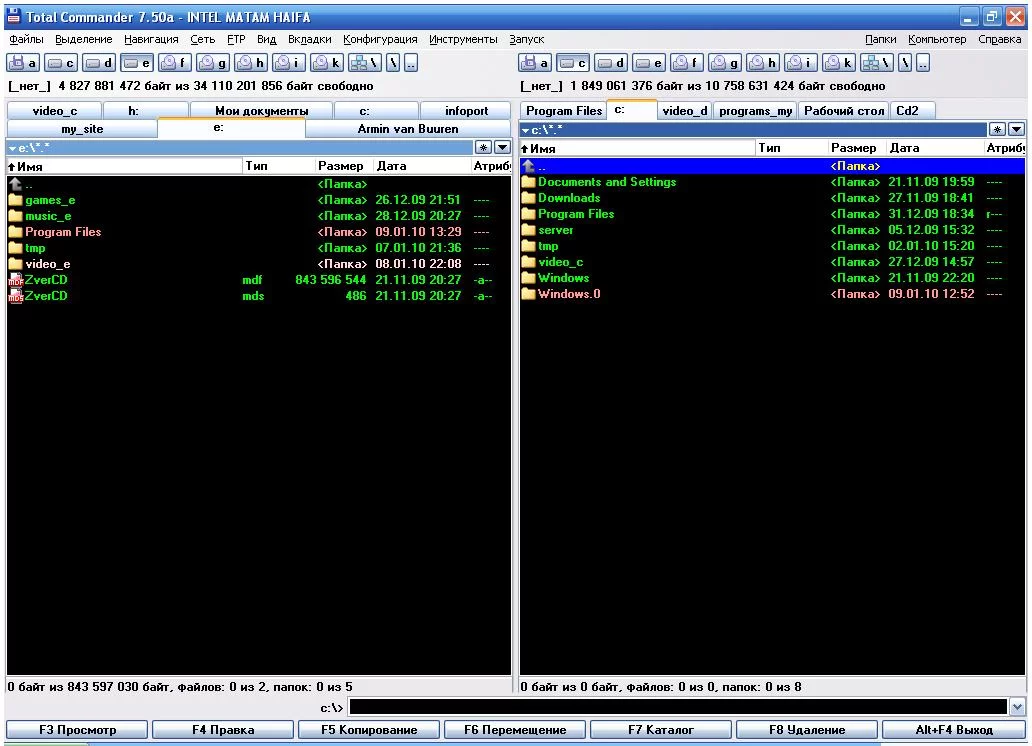The width and height of the screenshot is (1032, 746).
Task: Sort left panel by Дата column
Action: [422, 166]
